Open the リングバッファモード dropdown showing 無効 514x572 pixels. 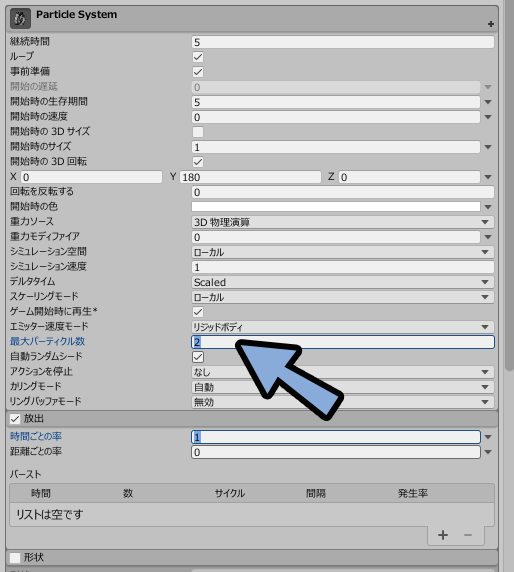coord(343,402)
